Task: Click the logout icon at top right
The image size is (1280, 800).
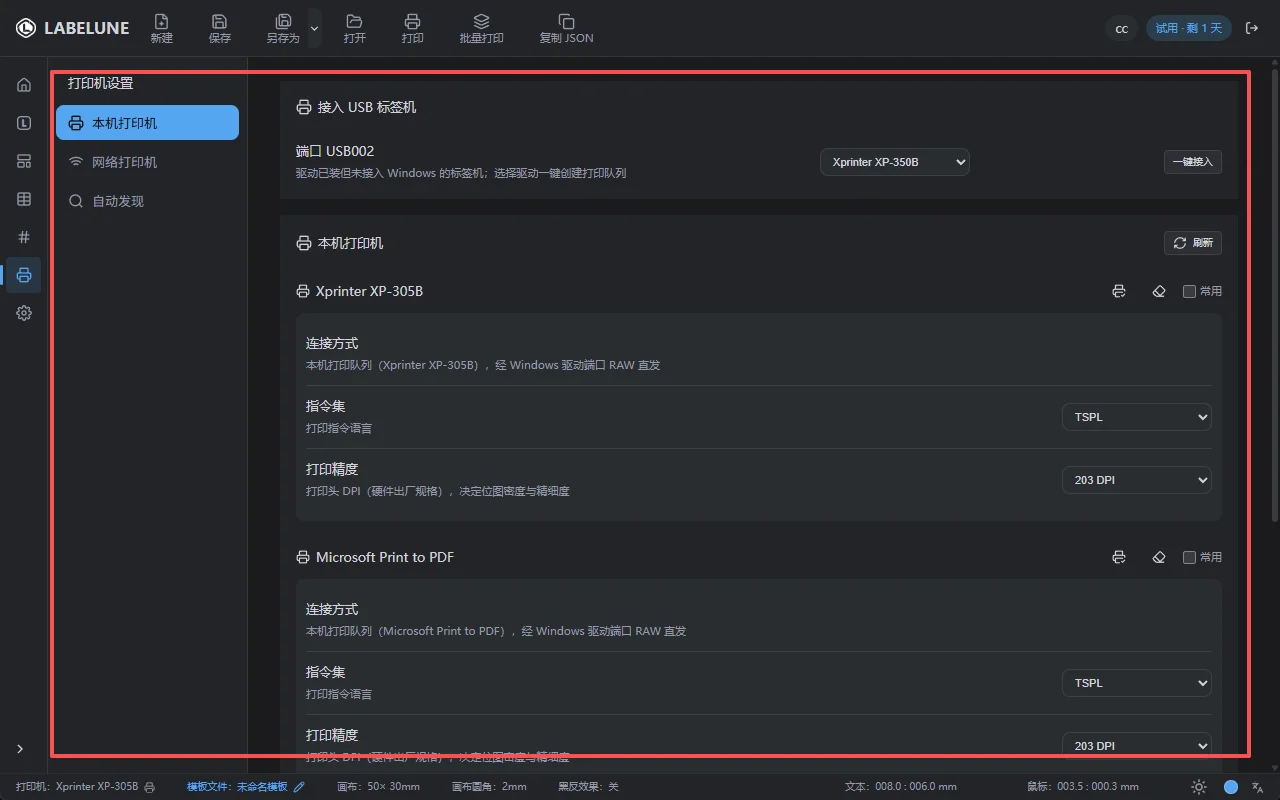Action: [x=1252, y=28]
